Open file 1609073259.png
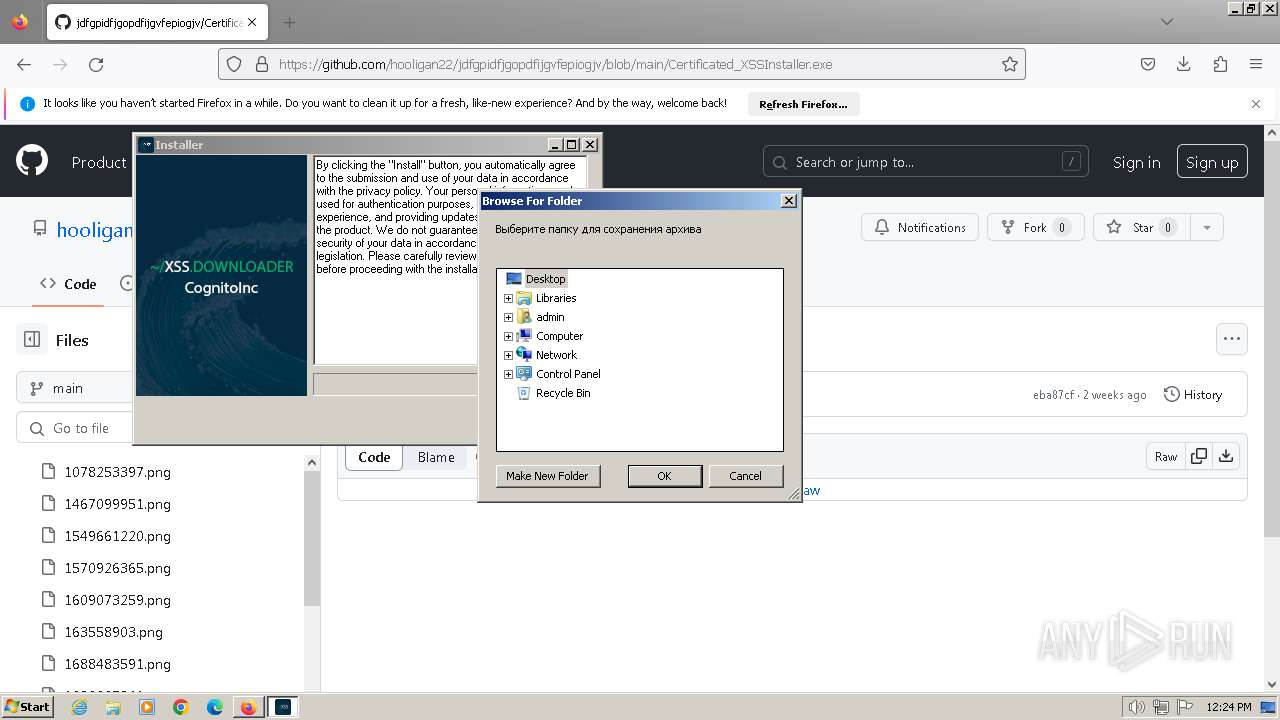The image size is (1280, 720). [x=117, y=600]
